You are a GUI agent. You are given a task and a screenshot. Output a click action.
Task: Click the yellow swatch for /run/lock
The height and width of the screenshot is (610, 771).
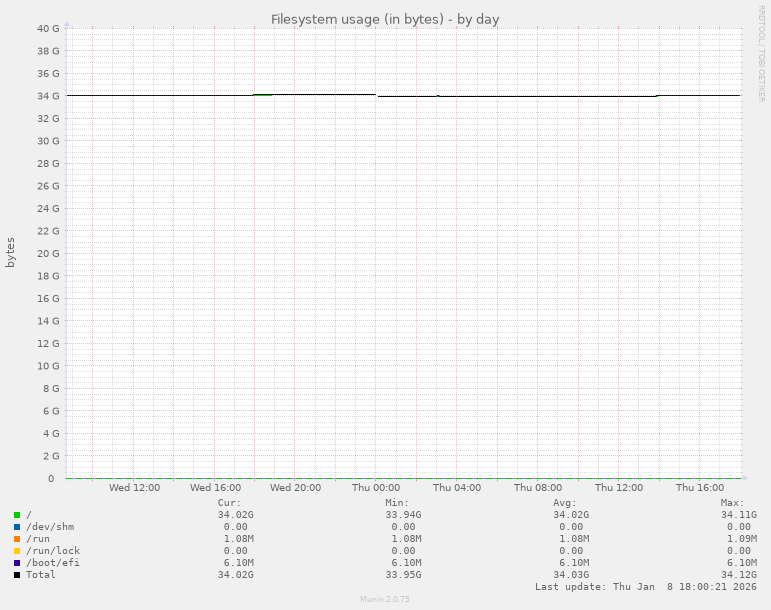(17, 551)
